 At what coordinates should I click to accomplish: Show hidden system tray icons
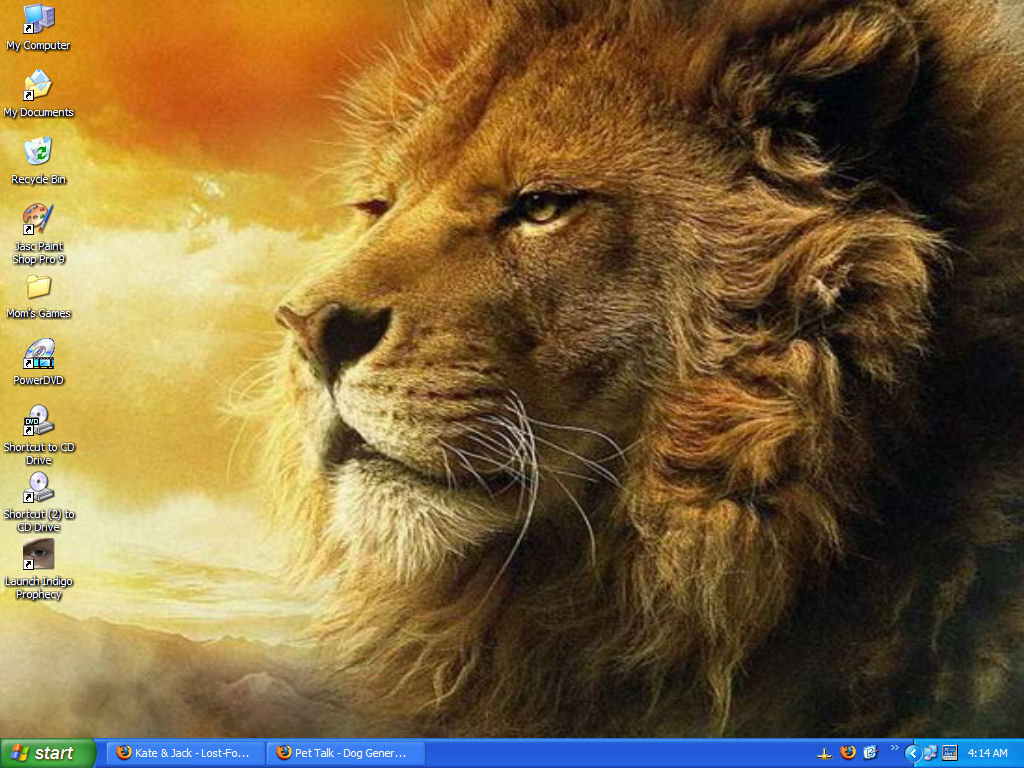pos(912,754)
